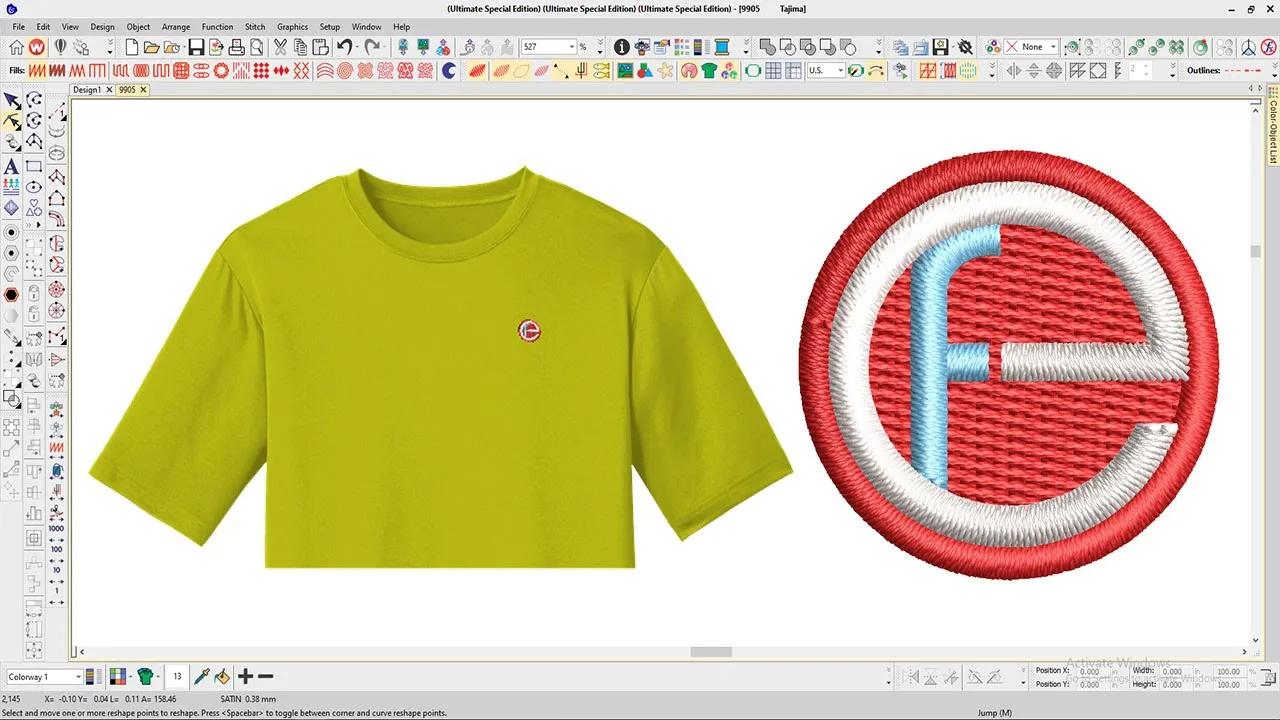Print the design with printer icon
The height and width of the screenshot is (720, 1280).
tap(237, 47)
